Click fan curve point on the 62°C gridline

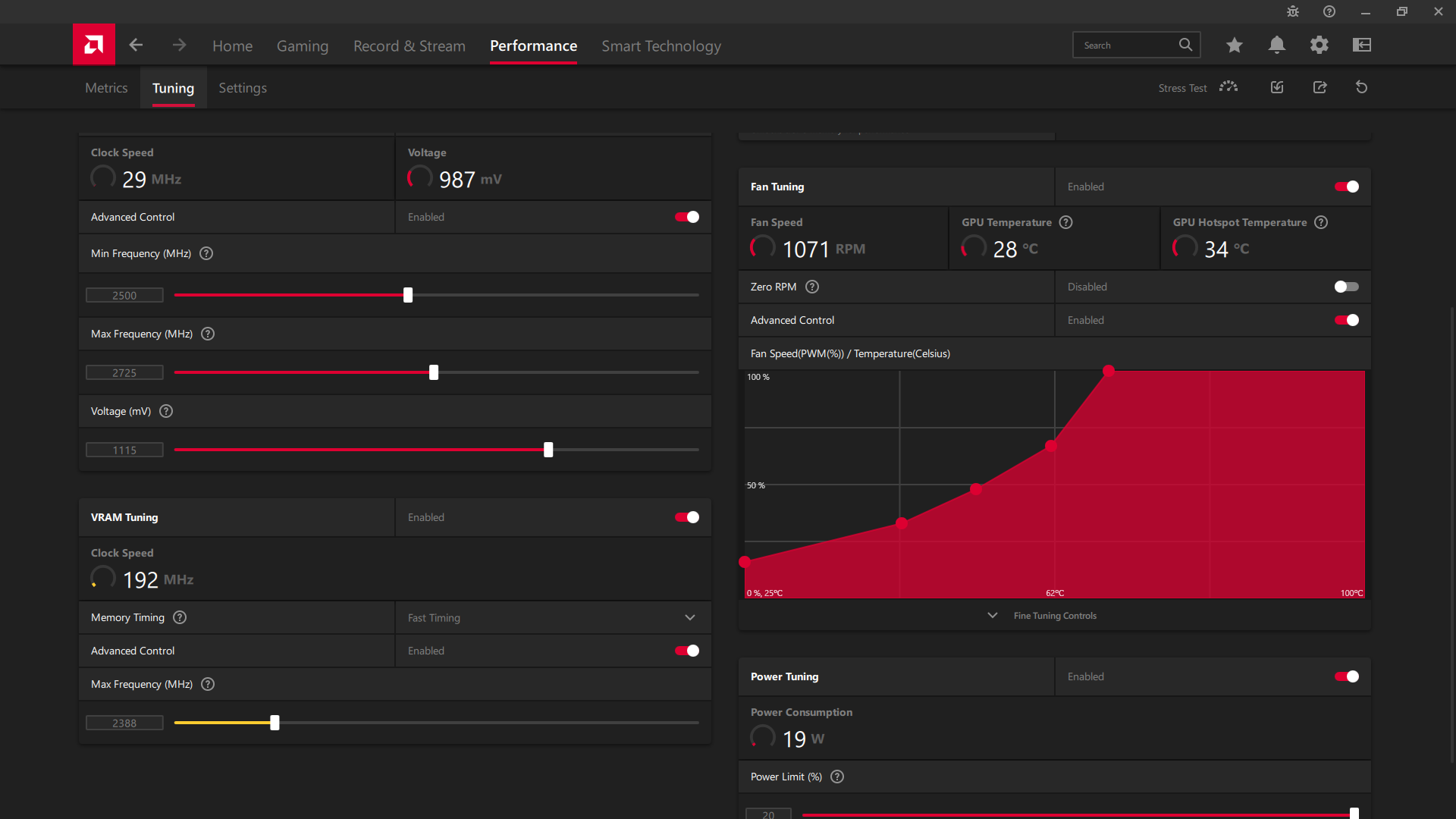(x=1051, y=446)
